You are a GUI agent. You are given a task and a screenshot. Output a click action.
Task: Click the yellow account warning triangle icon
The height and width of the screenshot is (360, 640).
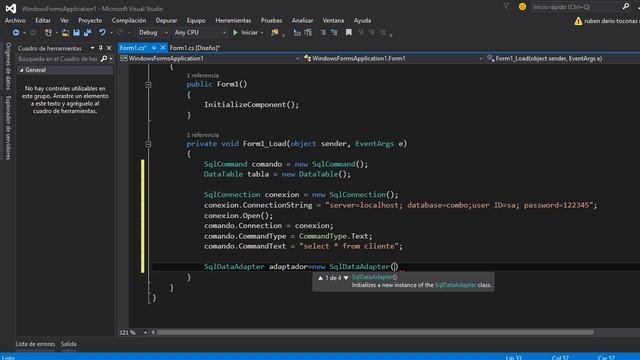578,21
